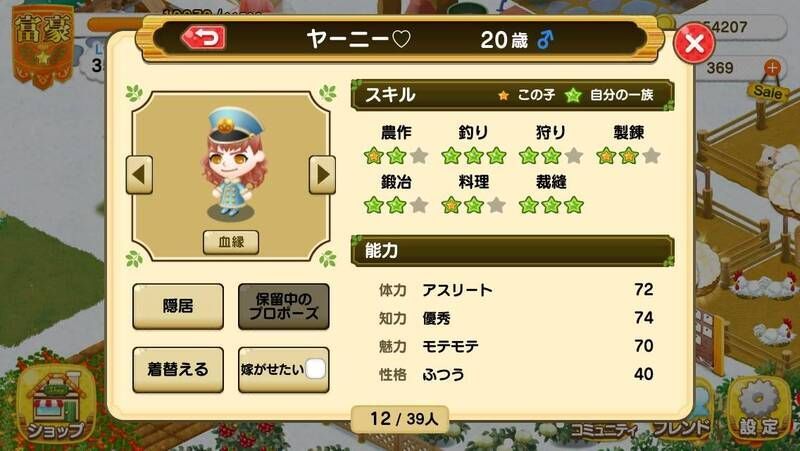
Task: Open the 血縁 bloodline button
Action: click(x=231, y=242)
